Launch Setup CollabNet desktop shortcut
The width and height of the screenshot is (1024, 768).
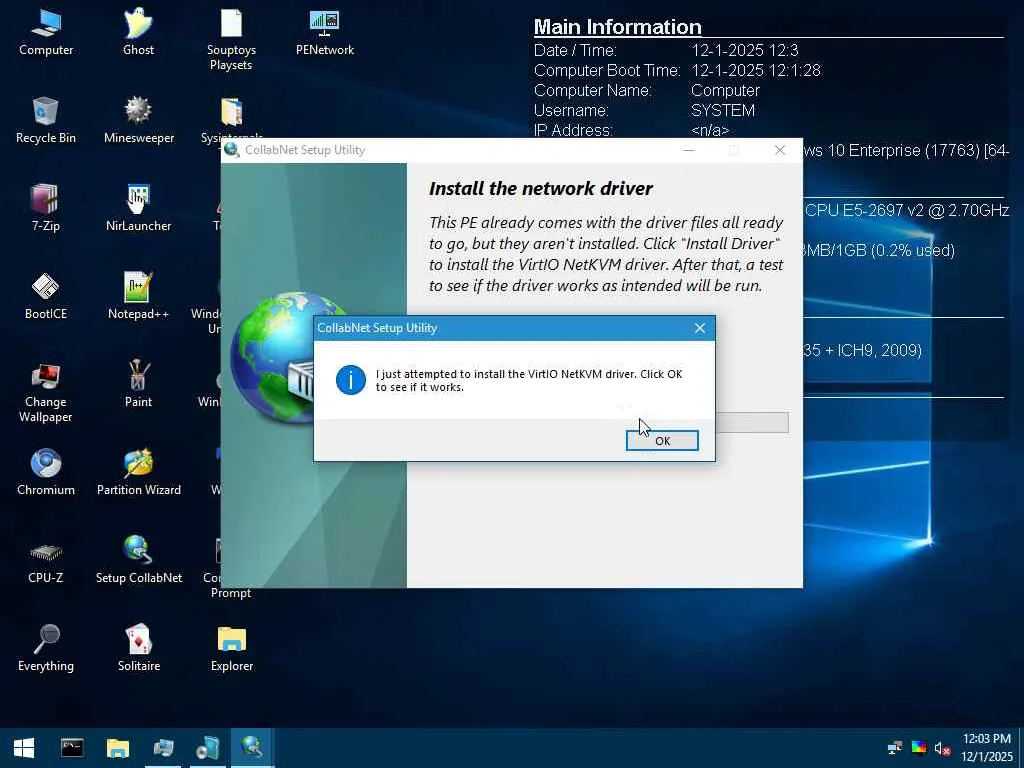click(138, 560)
